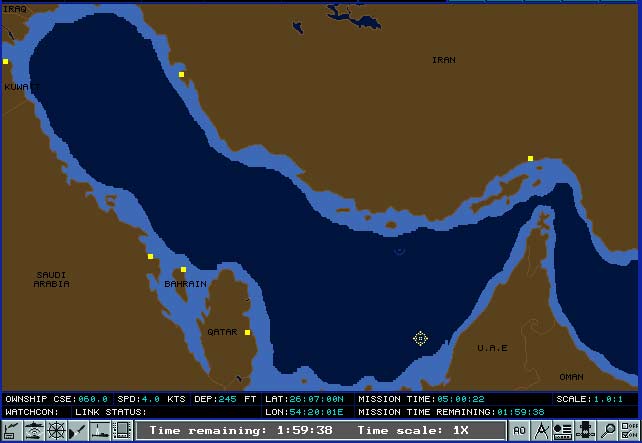
Task: Select the yellow marker at the Strait of Hormuz
Action: coord(530,158)
